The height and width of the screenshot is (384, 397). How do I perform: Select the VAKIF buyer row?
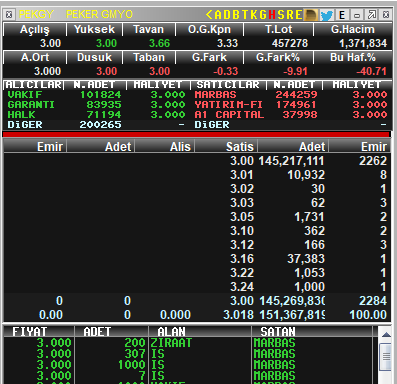pos(96,95)
